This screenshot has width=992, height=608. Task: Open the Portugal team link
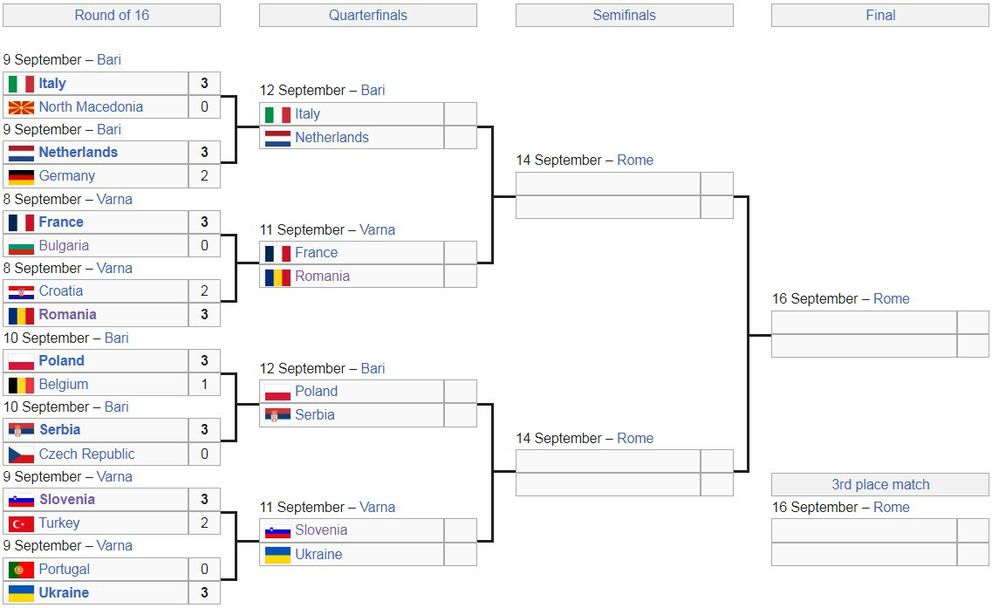(64, 569)
